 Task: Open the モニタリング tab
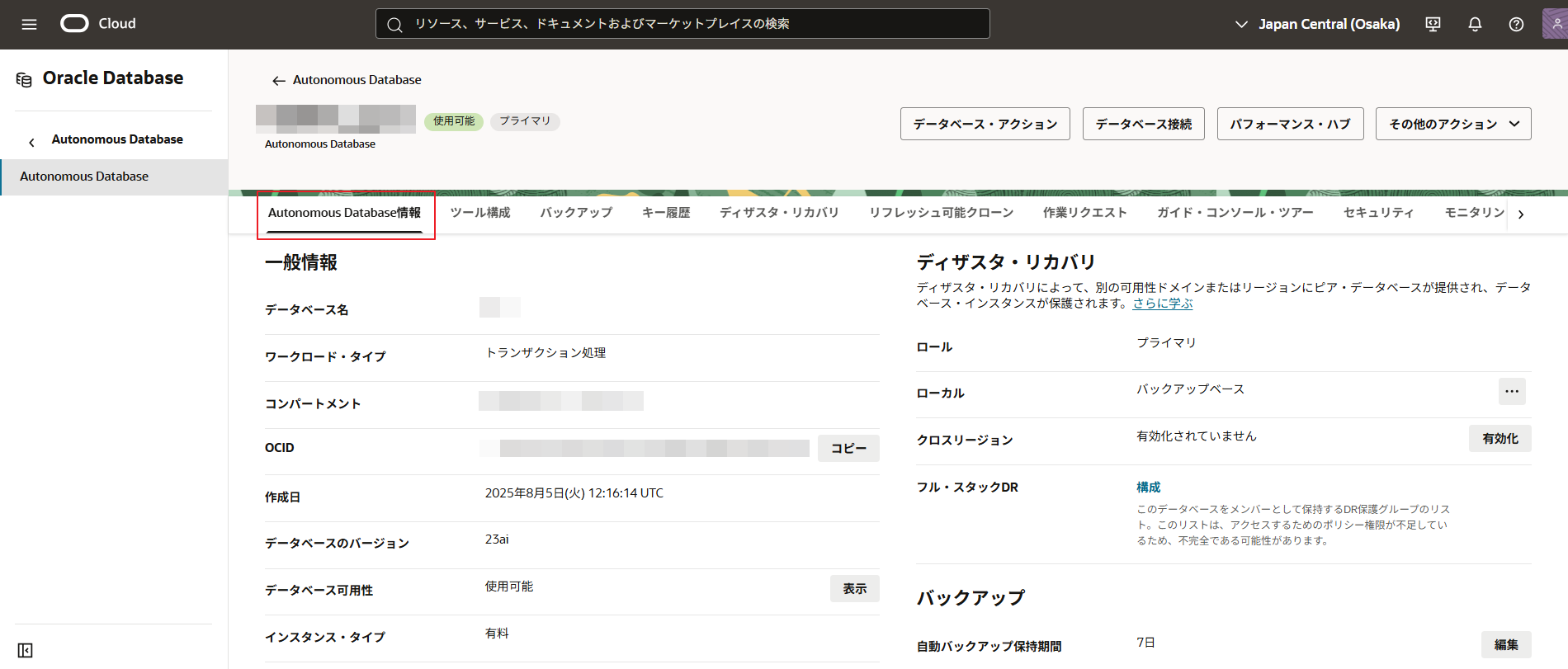[x=1474, y=213]
